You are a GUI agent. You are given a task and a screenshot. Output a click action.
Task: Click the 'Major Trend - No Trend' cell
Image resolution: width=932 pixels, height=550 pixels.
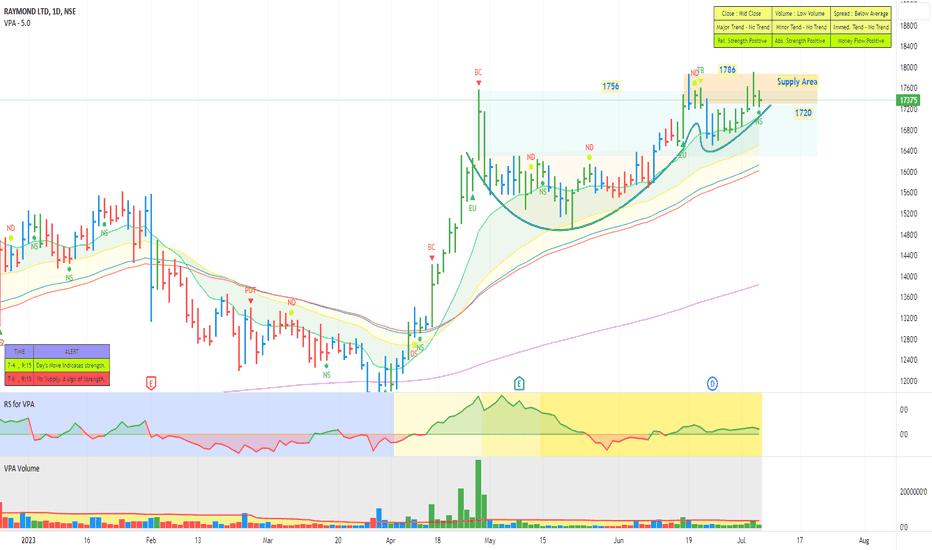click(742, 27)
